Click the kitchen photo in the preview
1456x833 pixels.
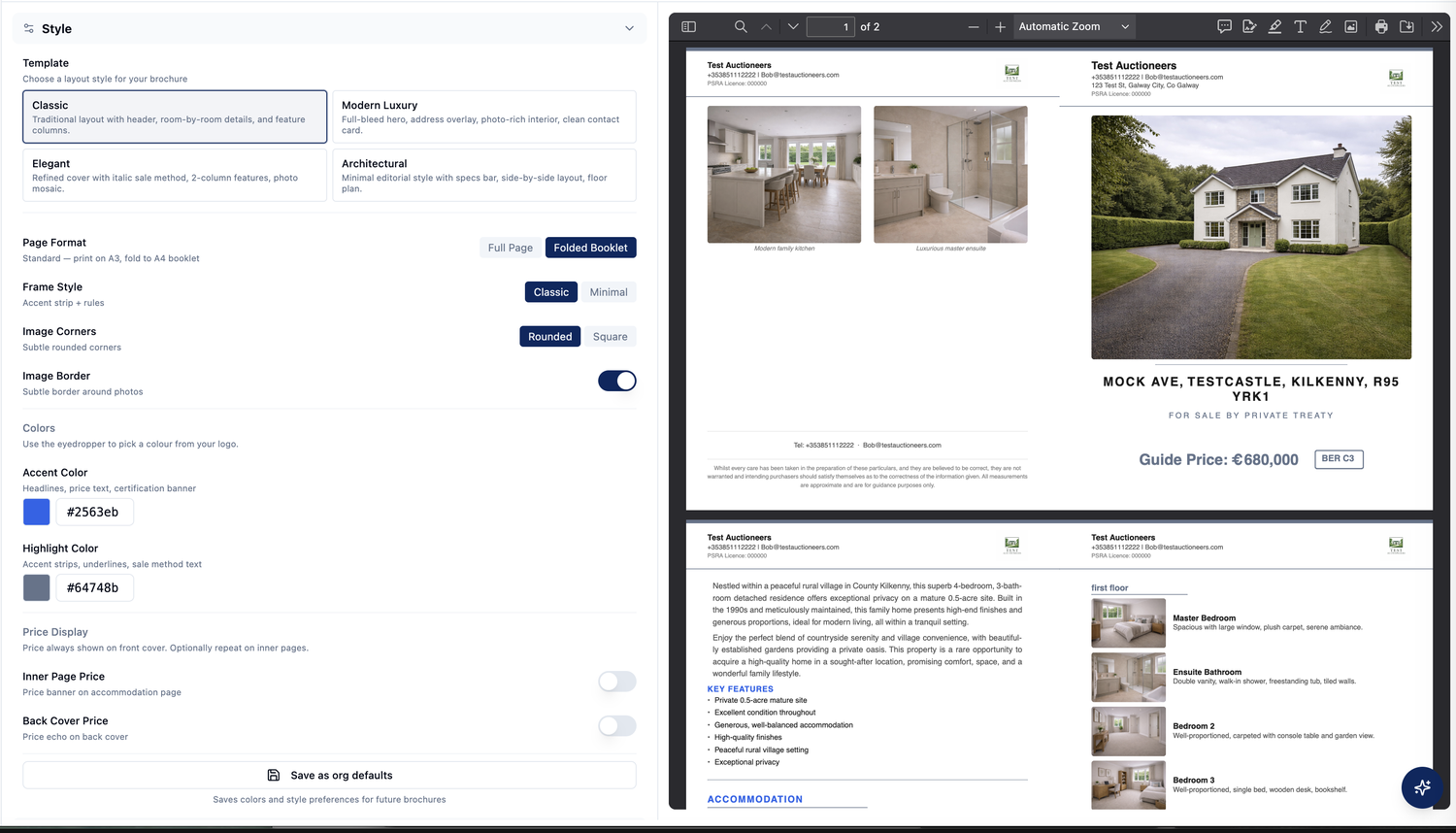(x=784, y=175)
